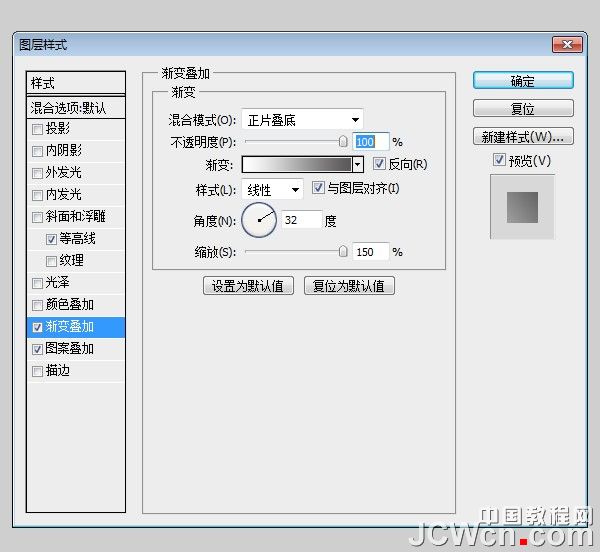Expand the gradient picker dropdown arrow
The height and width of the screenshot is (552, 600).
click(x=358, y=164)
